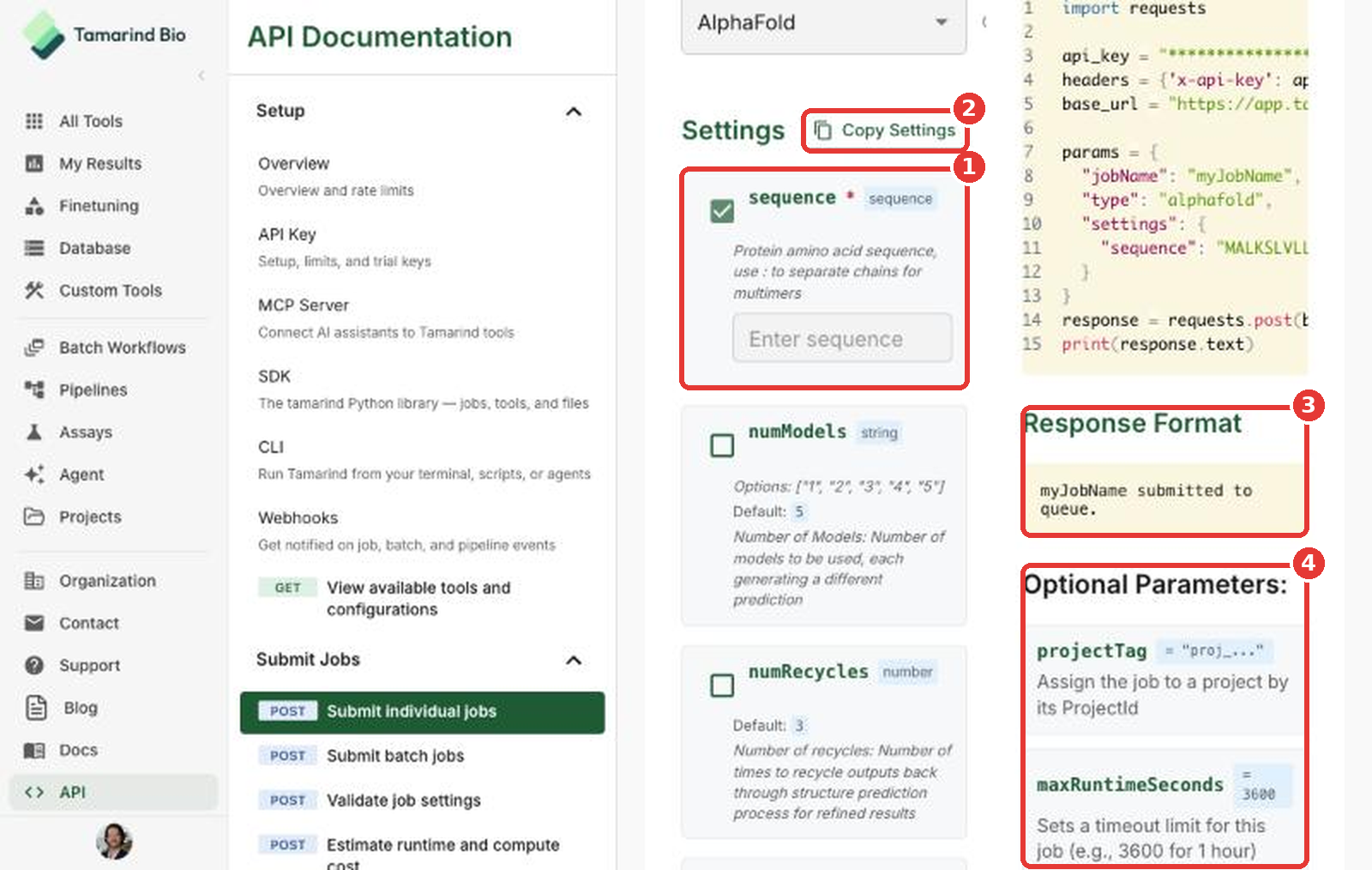Image resolution: width=1372 pixels, height=870 pixels.
Task: Uncheck the sequence parameter checkbox
Action: pos(722,211)
